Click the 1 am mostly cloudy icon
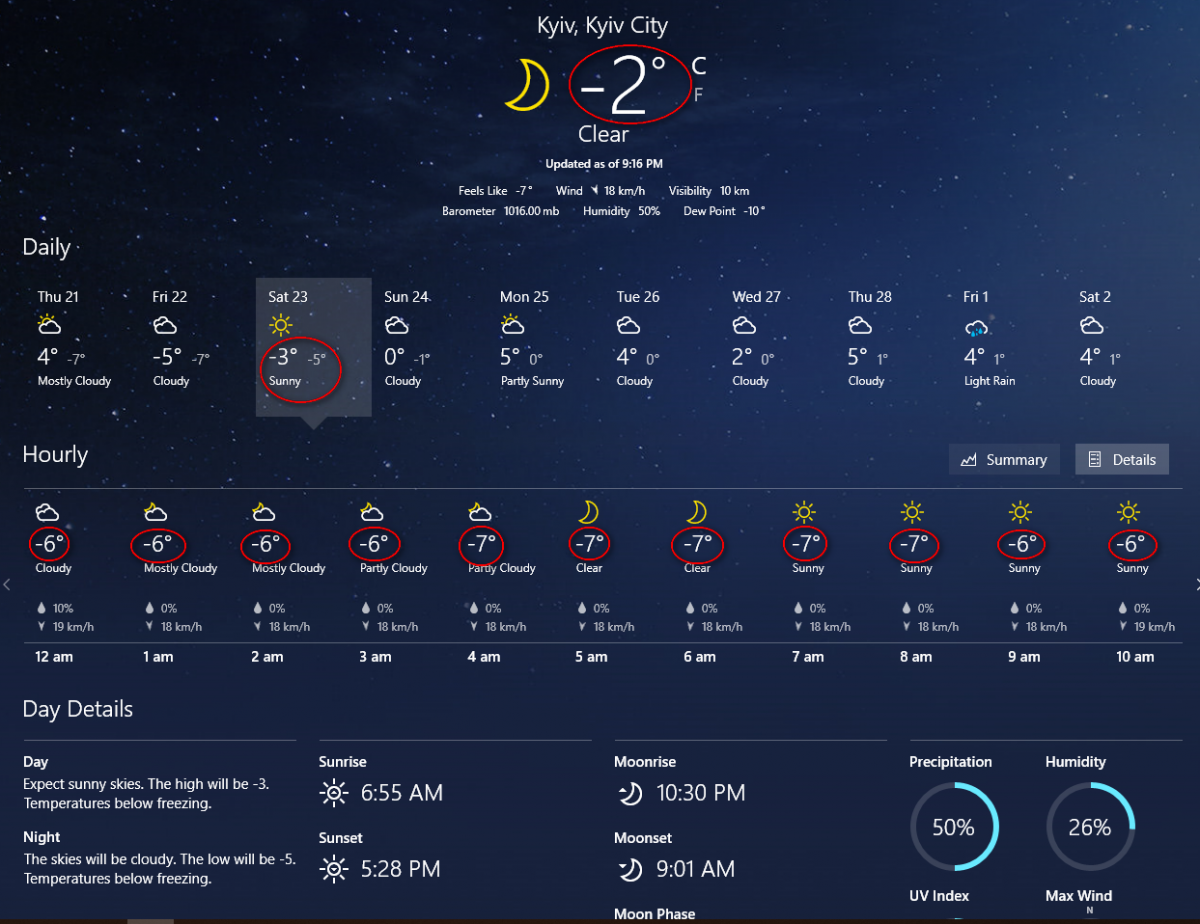1200x924 pixels. coord(155,512)
